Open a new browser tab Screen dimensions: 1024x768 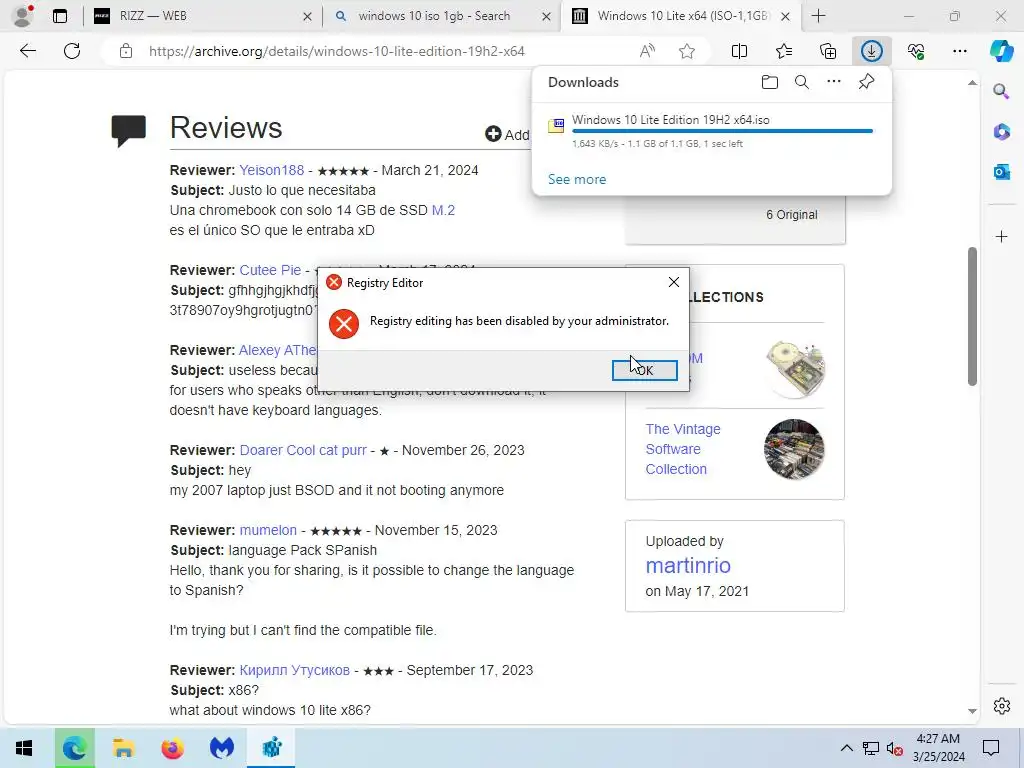click(x=818, y=16)
